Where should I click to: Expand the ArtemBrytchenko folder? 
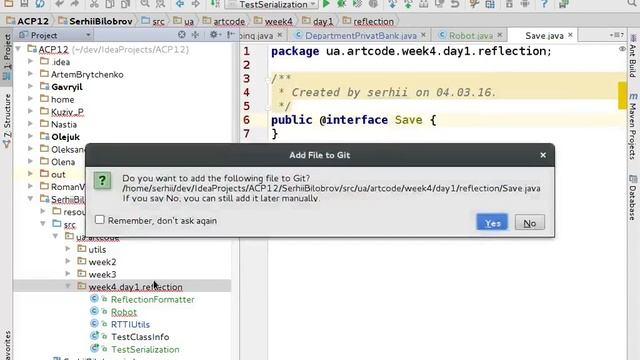point(30,74)
